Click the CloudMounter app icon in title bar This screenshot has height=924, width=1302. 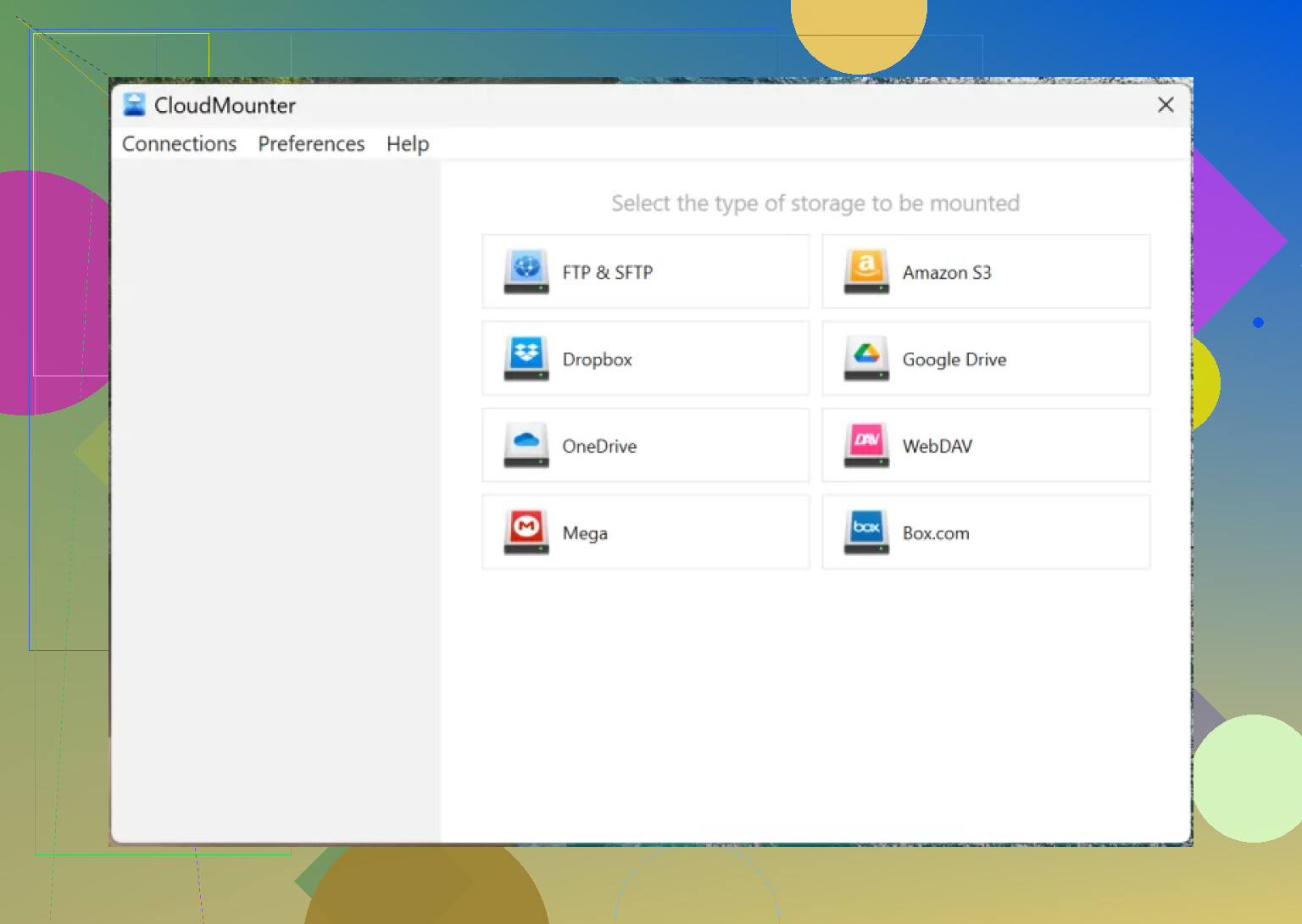click(x=134, y=104)
